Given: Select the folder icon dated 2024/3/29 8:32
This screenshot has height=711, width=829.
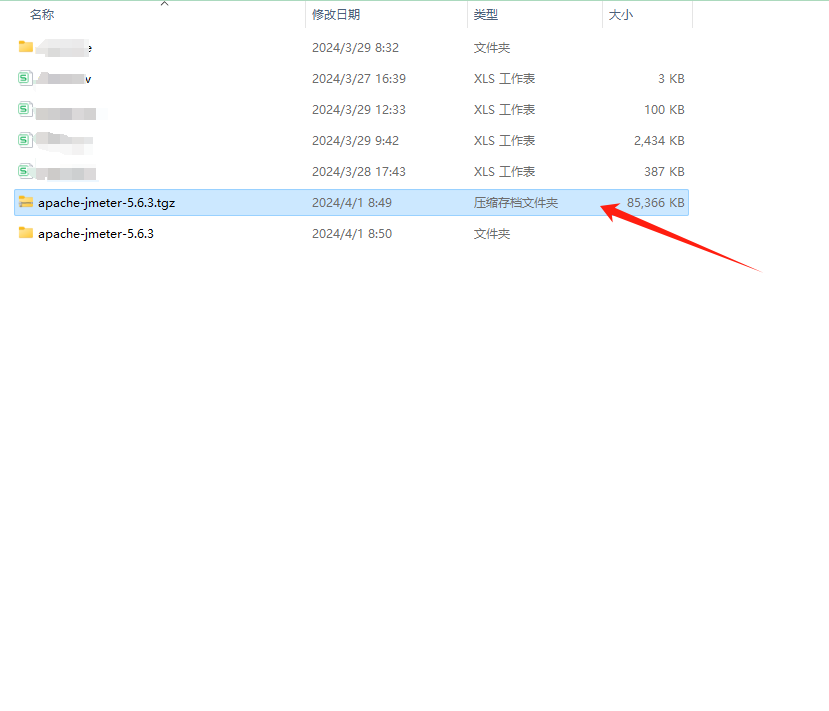Looking at the screenshot, I should coord(26,47).
